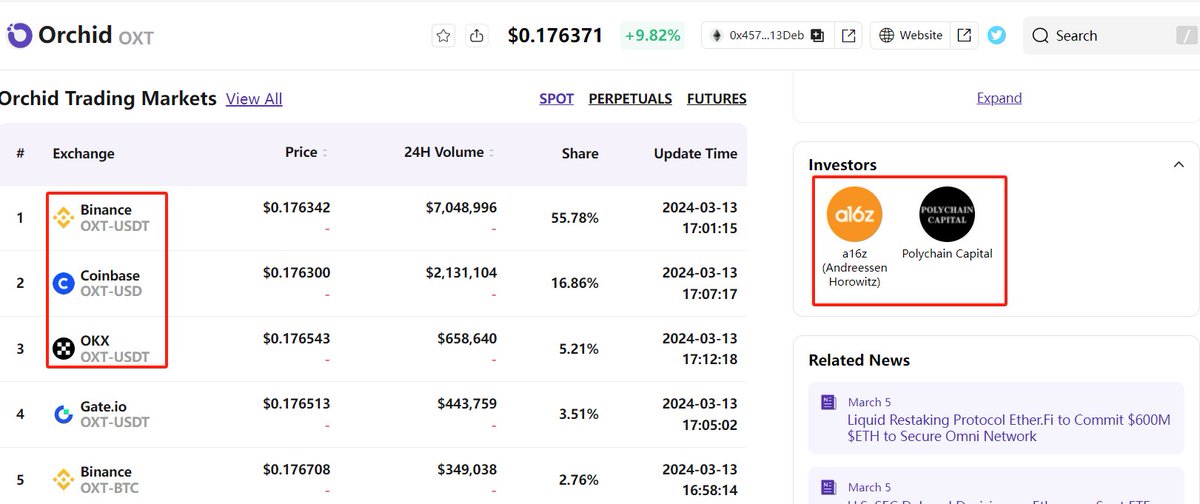Click the magnifier icon in Search
Viewport: 1200px width, 504px height.
pyautogui.click(x=1041, y=36)
